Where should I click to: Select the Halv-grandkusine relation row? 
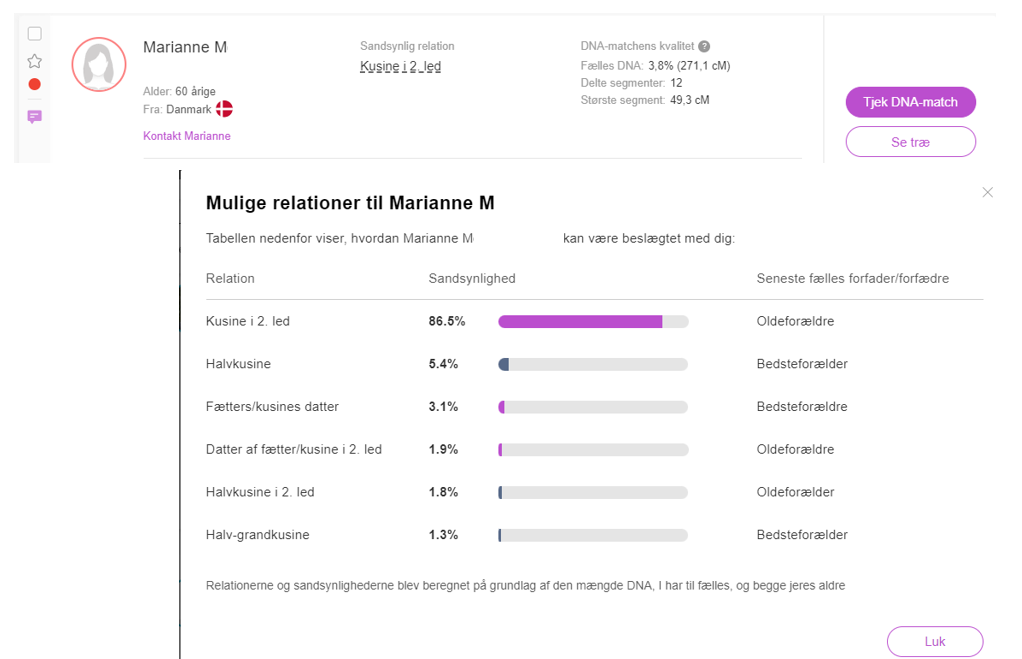click(x=257, y=535)
